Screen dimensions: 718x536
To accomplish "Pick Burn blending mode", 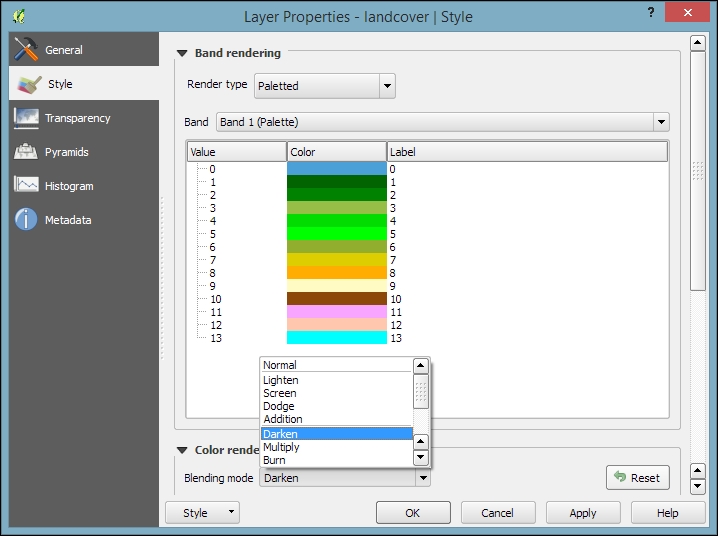I will [x=337, y=460].
